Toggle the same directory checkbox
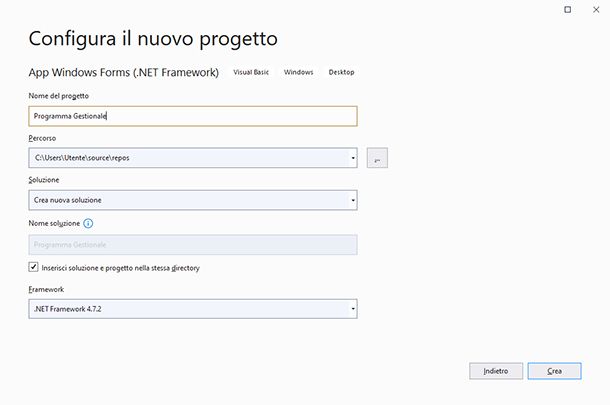This screenshot has width=610, height=405. [x=34, y=268]
